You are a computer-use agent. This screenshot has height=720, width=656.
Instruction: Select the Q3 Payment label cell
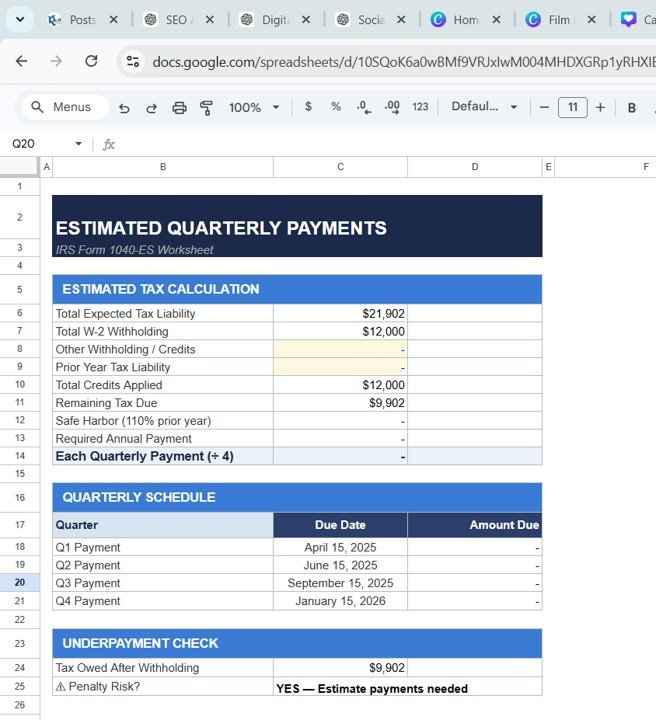tap(163, 583)
